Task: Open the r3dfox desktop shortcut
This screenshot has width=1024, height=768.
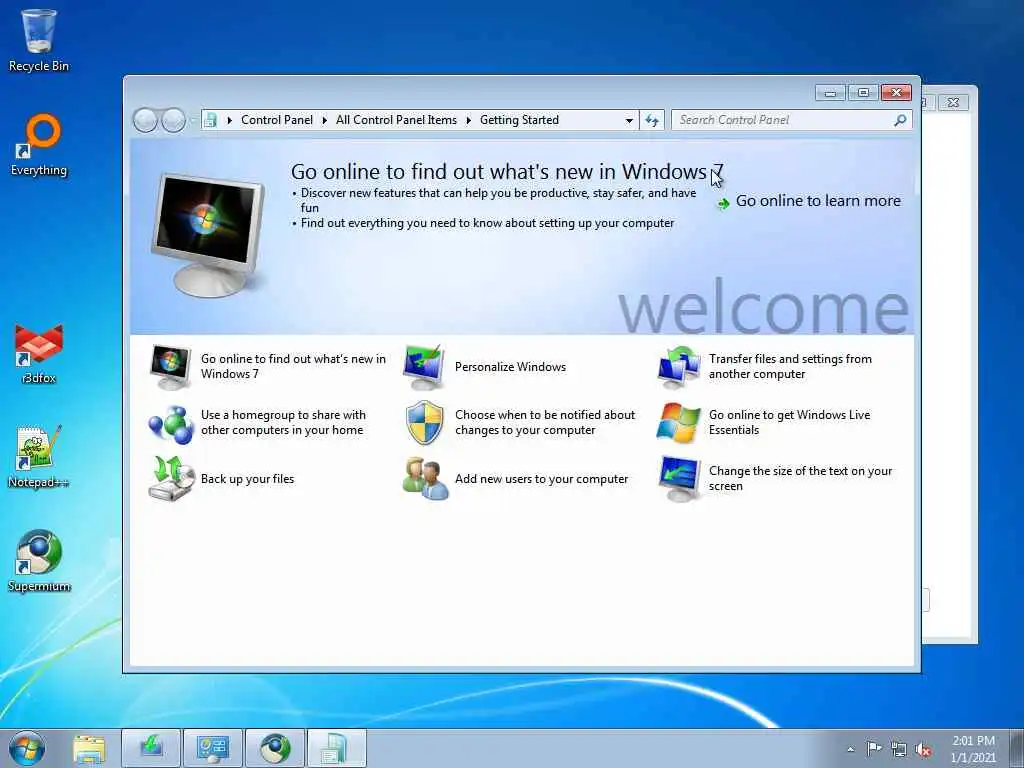Action: point(39,353)
